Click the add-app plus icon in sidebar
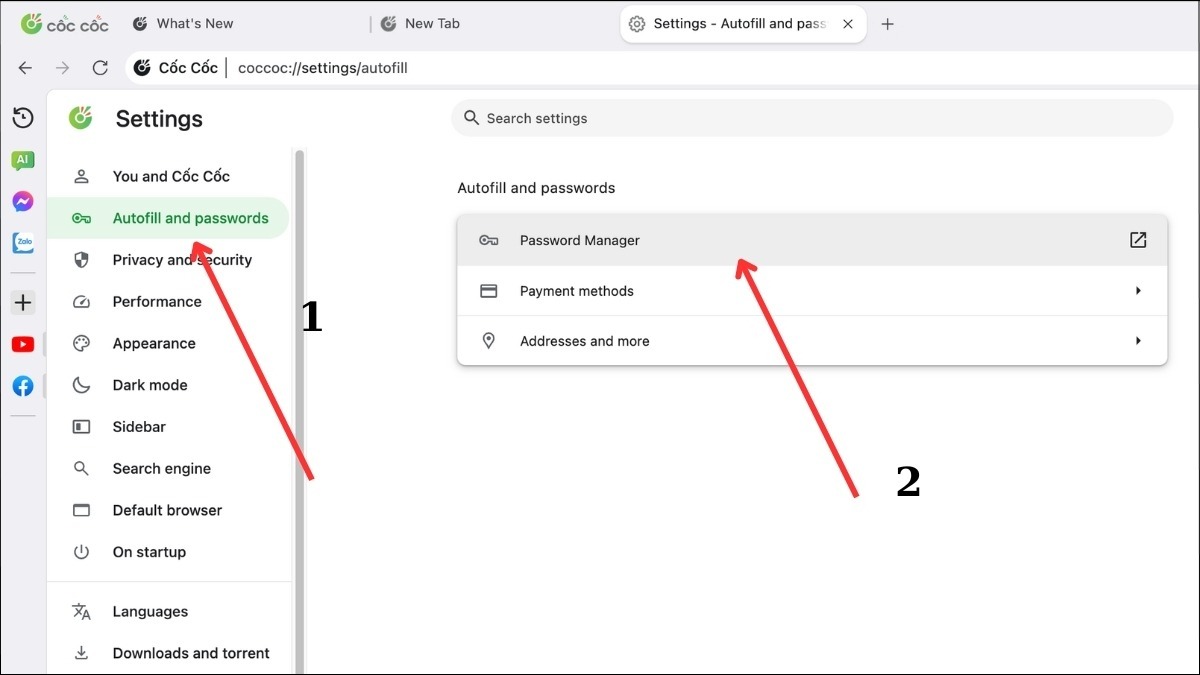The width and height of the screenshot is (1200, 675). [x=23, y=302]
